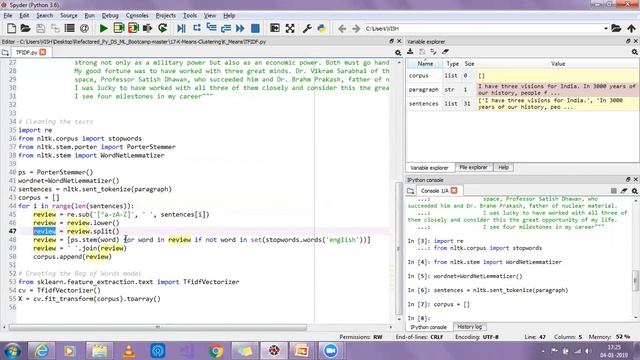Select the sentences variable row
640x360 pixels.
pyautogui.click(x=522, y=104)
